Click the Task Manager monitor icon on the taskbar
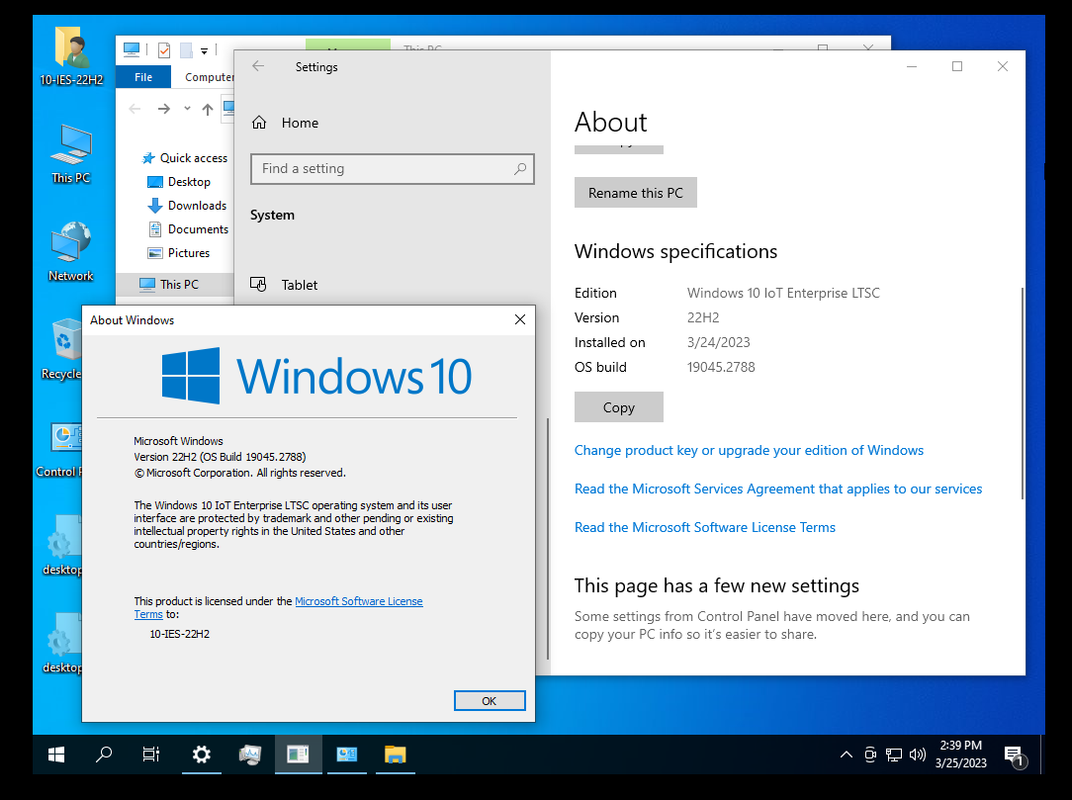 (250, 754)
